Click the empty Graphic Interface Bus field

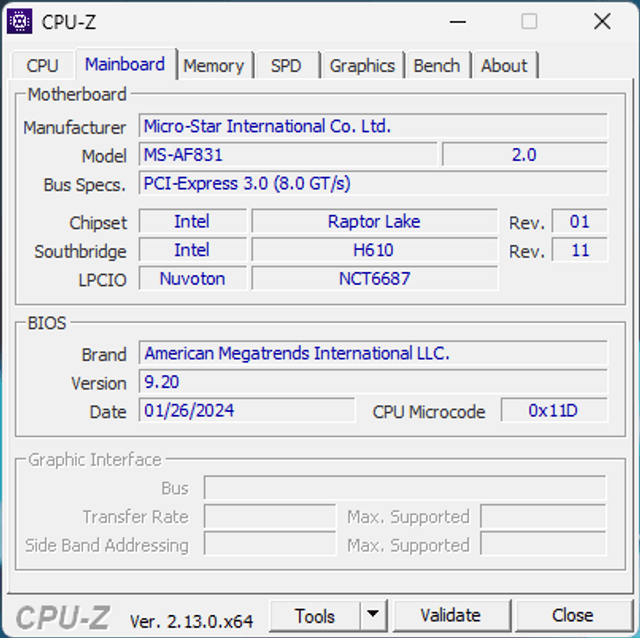click(x=405, y=488)
